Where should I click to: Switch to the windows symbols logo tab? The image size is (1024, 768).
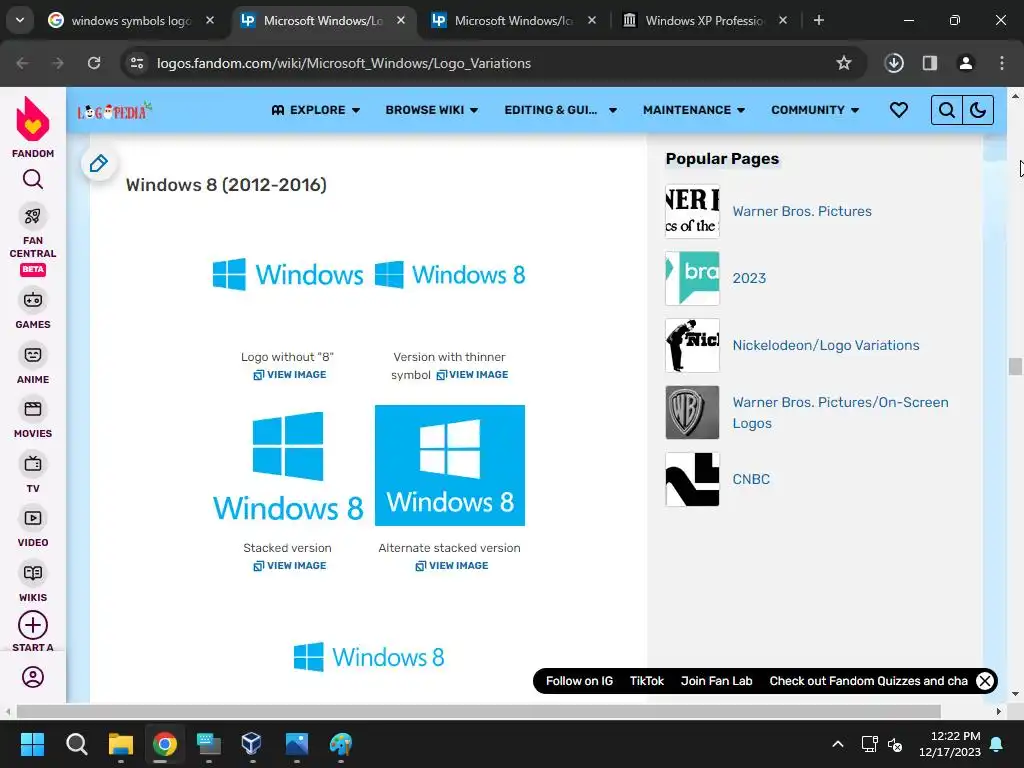tap(131, 21)
